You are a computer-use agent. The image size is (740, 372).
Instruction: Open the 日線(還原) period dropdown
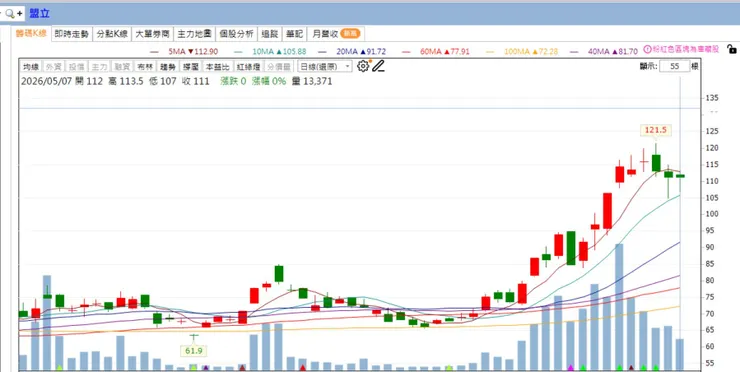[x=325, y=67]
